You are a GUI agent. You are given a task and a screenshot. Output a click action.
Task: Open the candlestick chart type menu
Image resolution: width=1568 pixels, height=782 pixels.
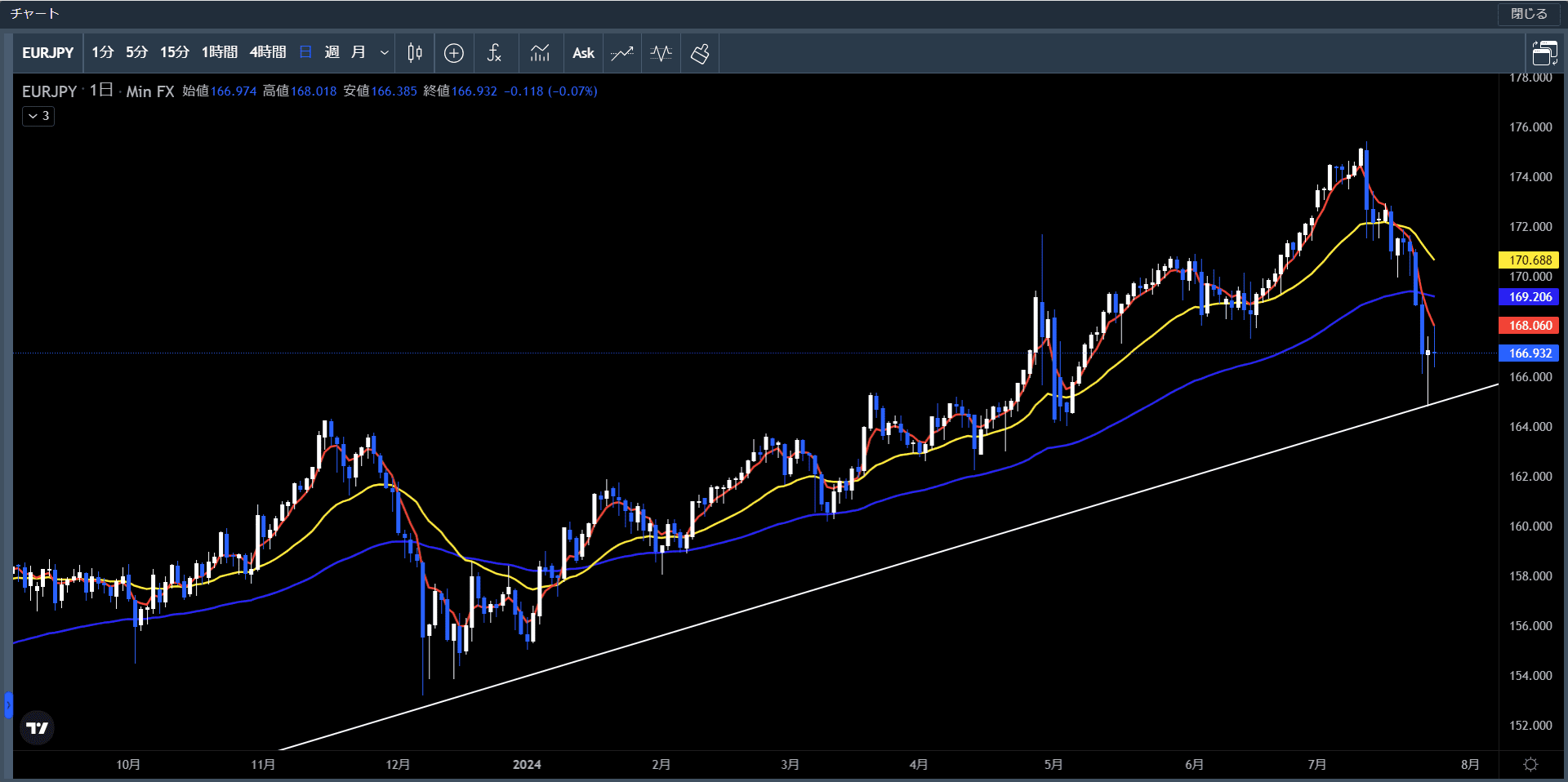[415, 53]
